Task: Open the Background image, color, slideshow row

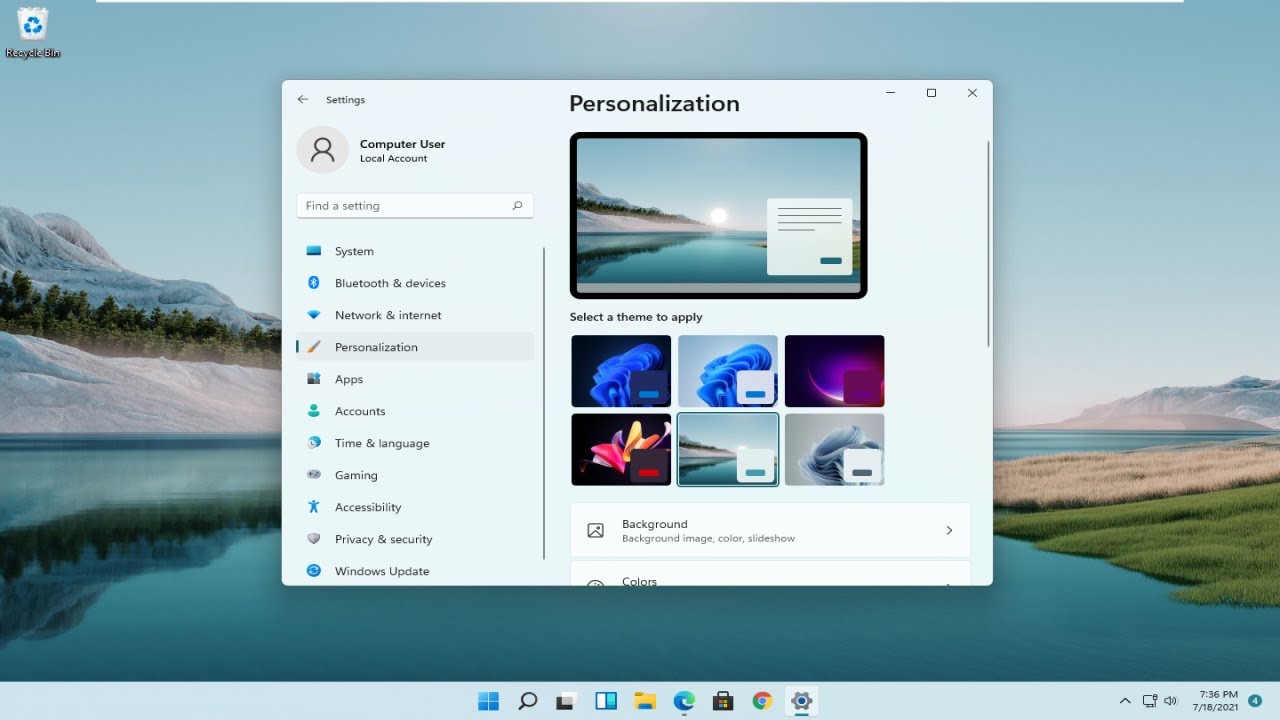Action: tap(770, 530)
